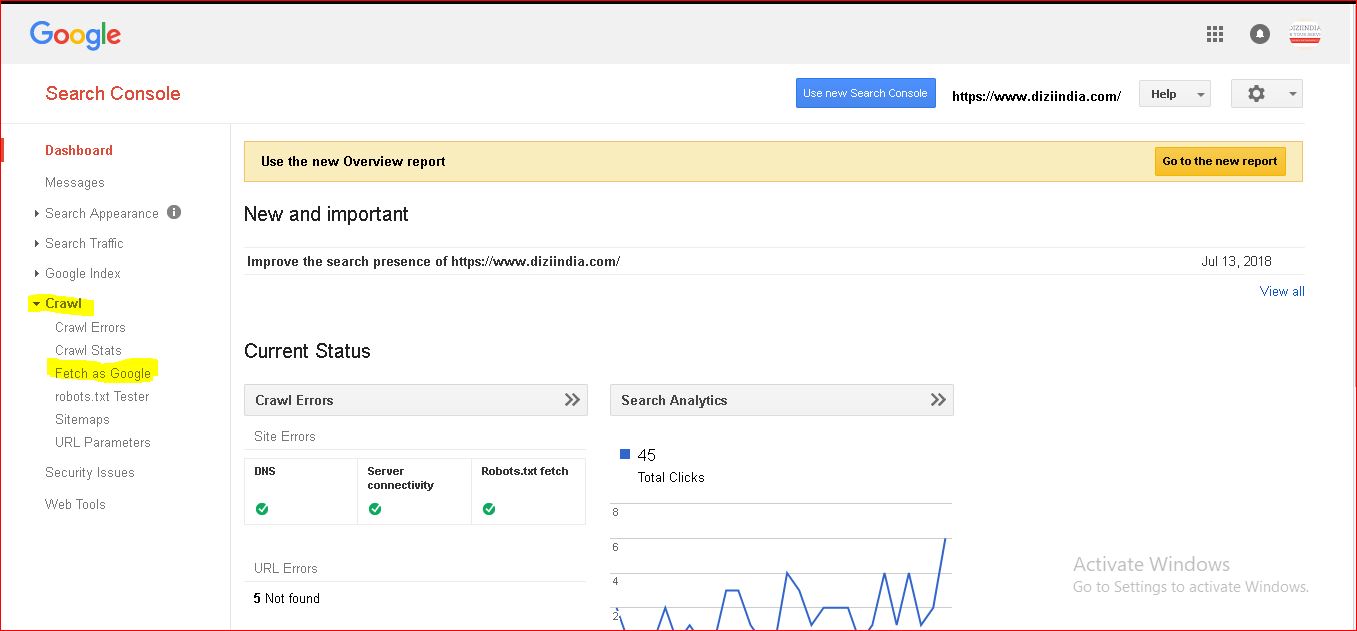Click the settings gear icon

click(x=1256, y=93)
